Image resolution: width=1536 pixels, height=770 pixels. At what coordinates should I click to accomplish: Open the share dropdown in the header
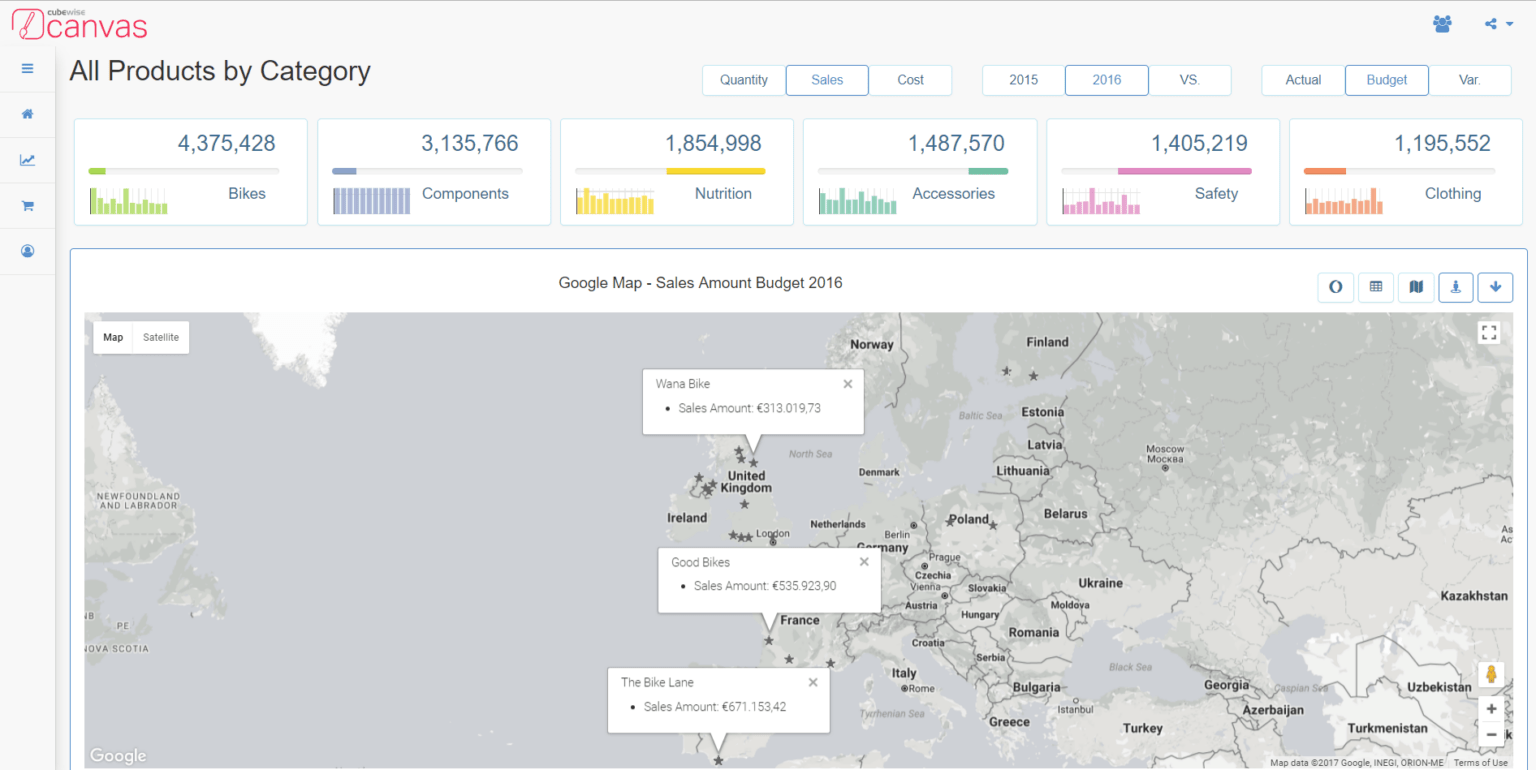click(x=1497, y=24)
